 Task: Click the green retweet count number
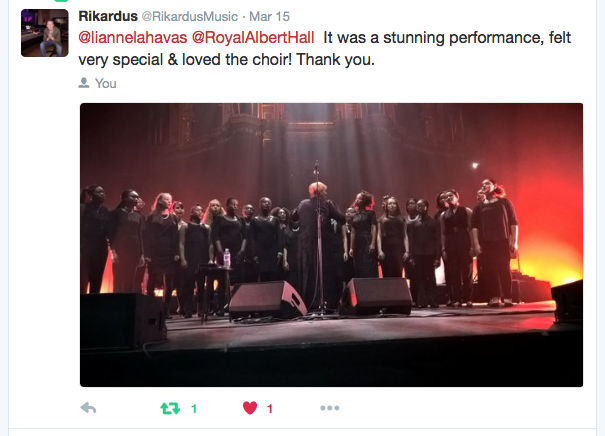tap(194, 409)
